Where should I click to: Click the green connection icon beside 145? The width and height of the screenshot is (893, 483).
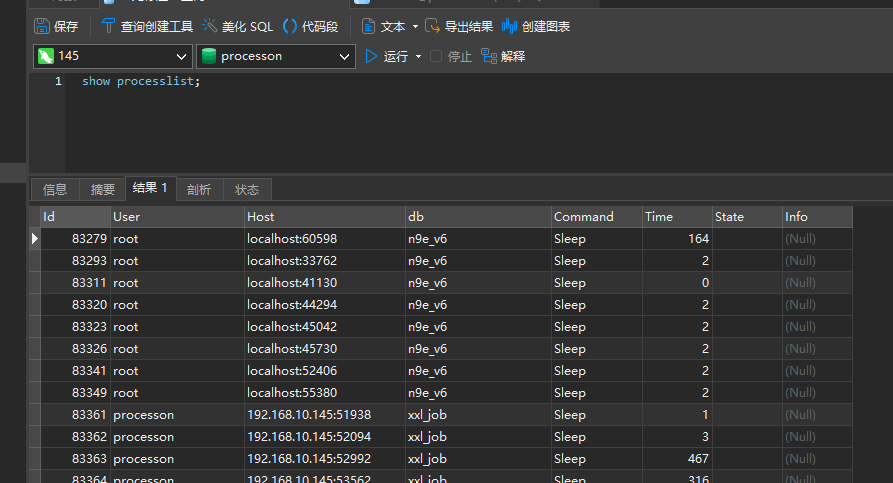click(46, 56)
